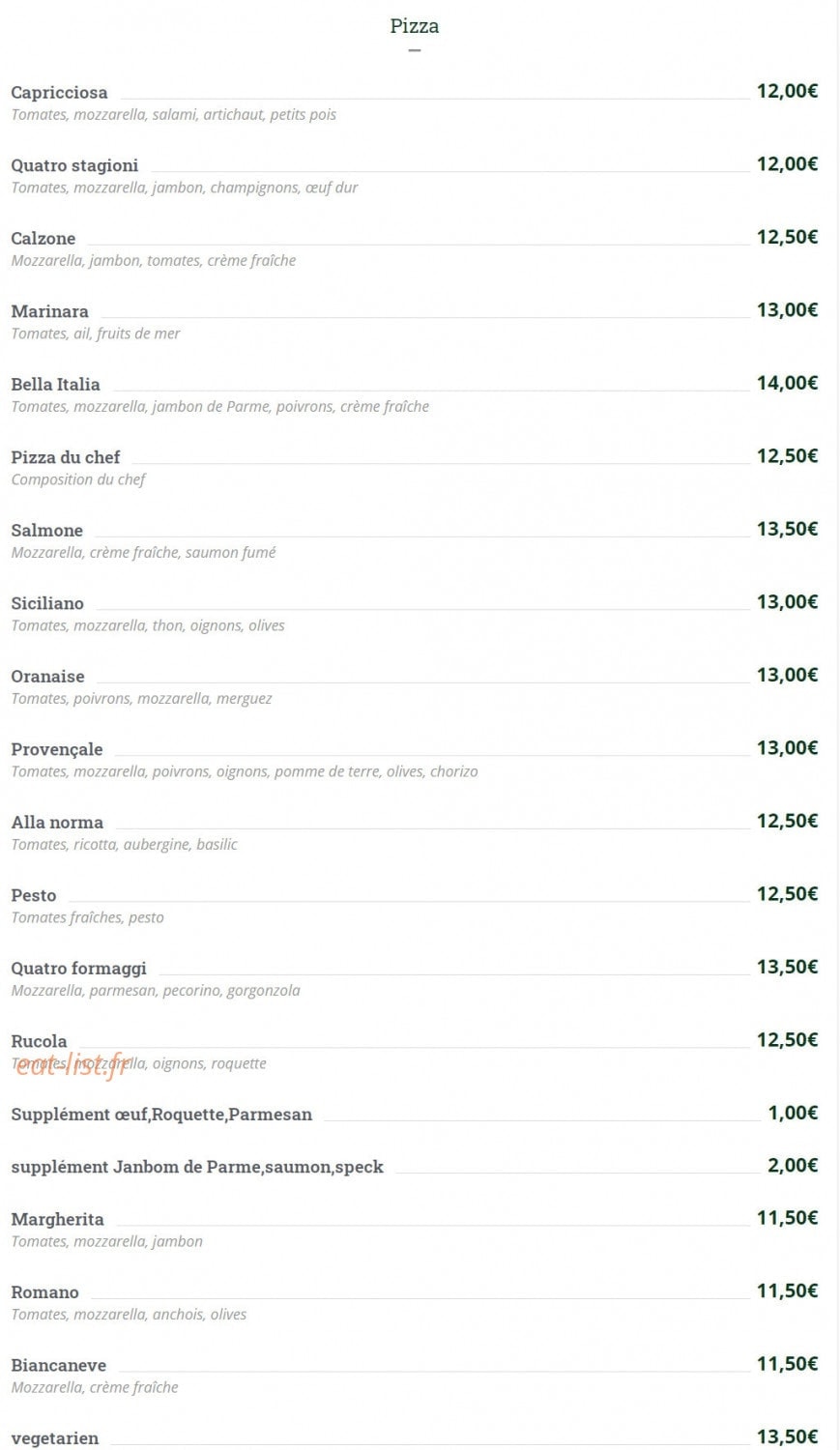Click the Margherita pizza name
This screenshot has height=1450, width=840.
(x=57, y=1220)
